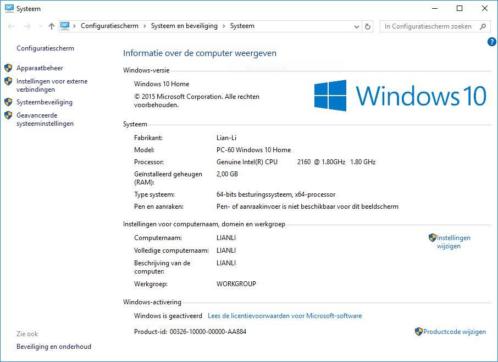Maximize the Systeem window

459,8
